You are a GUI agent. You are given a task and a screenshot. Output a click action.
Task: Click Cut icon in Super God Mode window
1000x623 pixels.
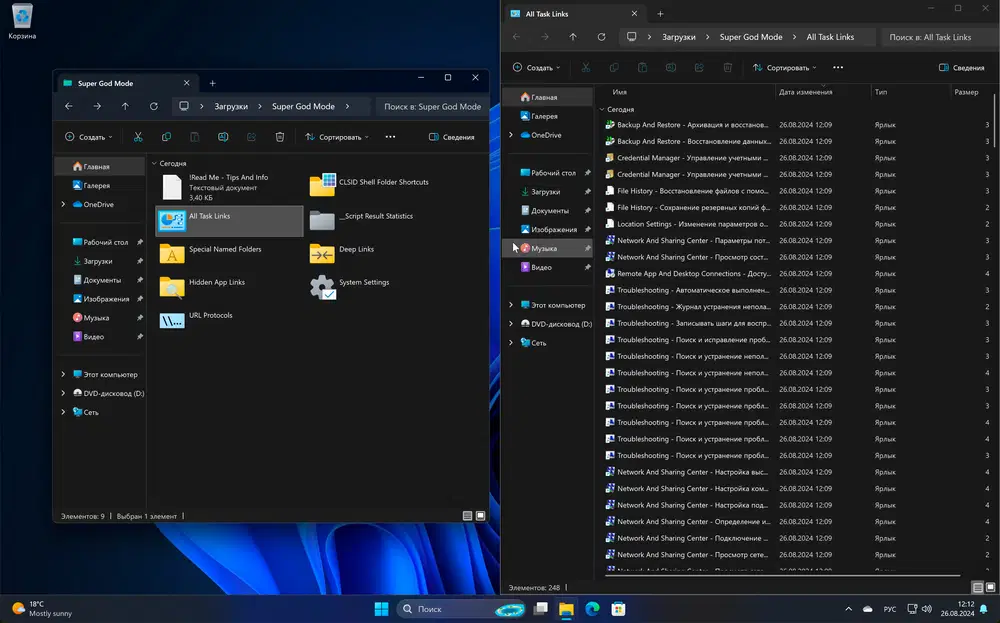(x=138, y=137)
